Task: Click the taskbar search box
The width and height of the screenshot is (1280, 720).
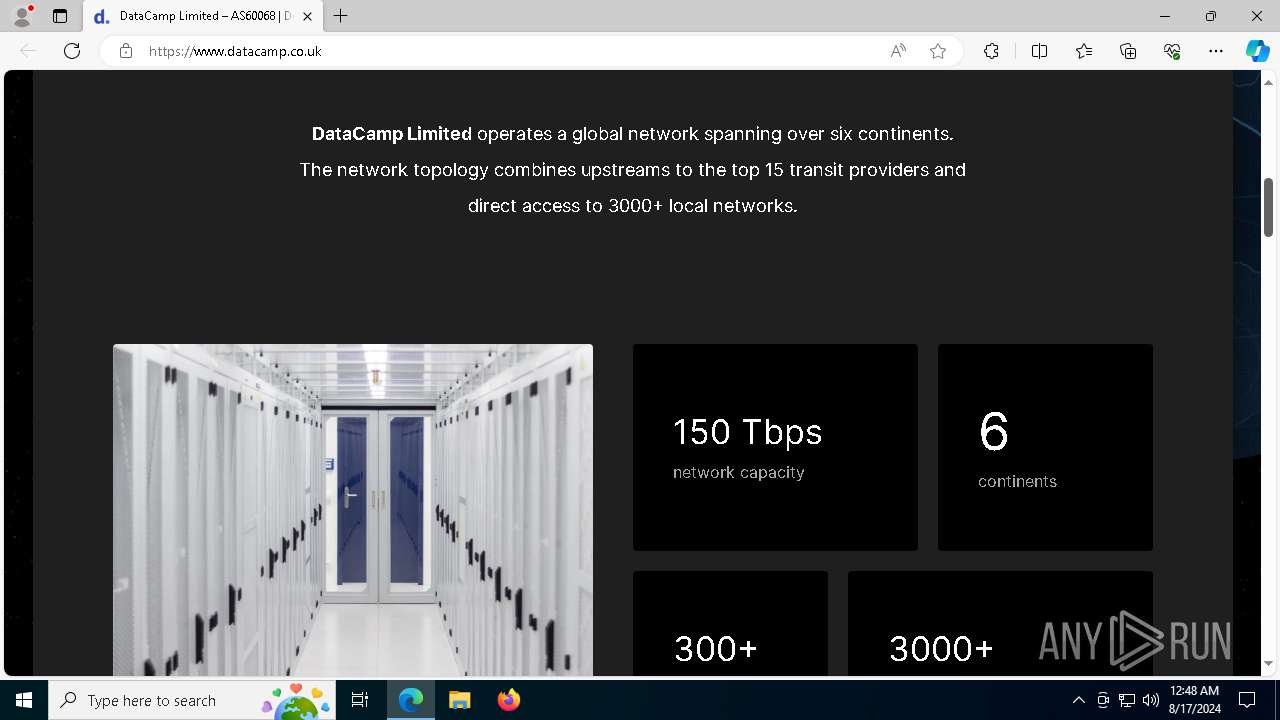Action: 193,700
